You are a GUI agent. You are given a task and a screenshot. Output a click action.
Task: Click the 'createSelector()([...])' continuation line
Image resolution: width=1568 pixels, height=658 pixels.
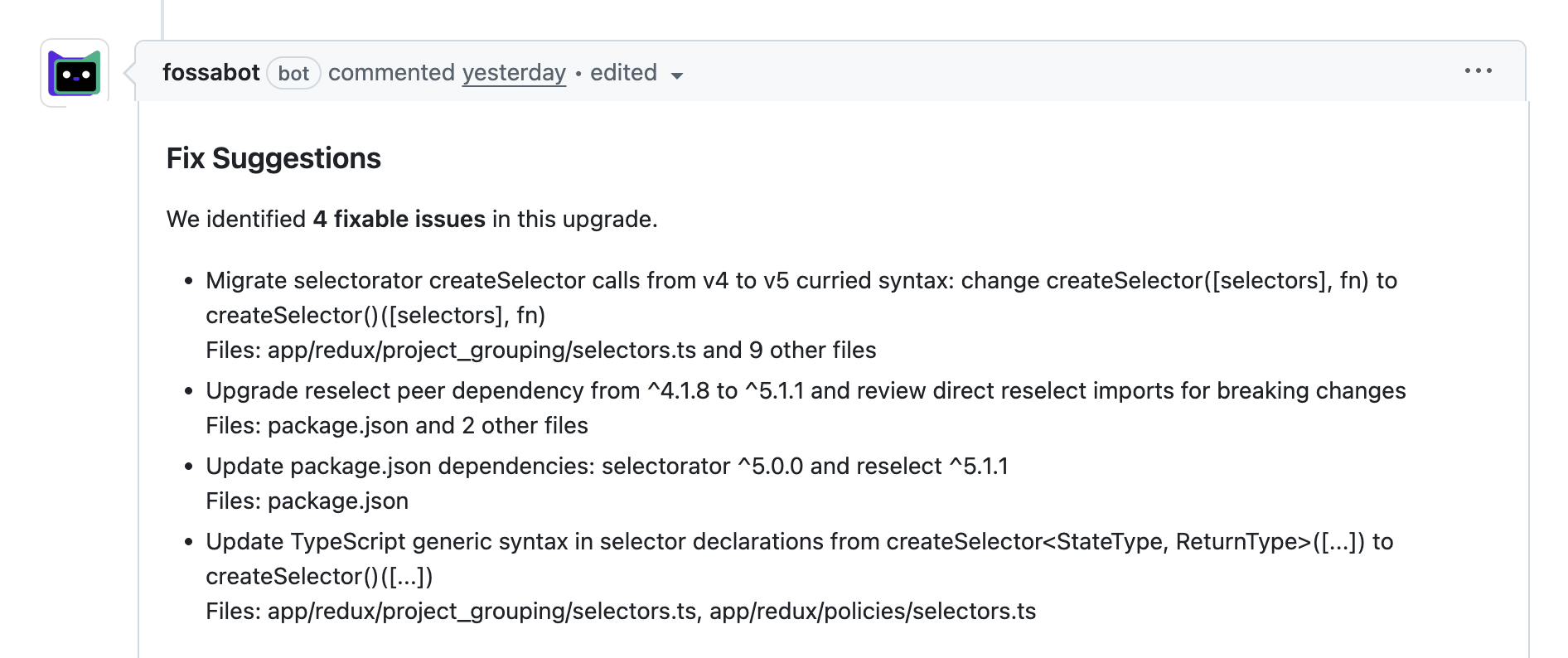pyautogui.click(x=319, y=577)
